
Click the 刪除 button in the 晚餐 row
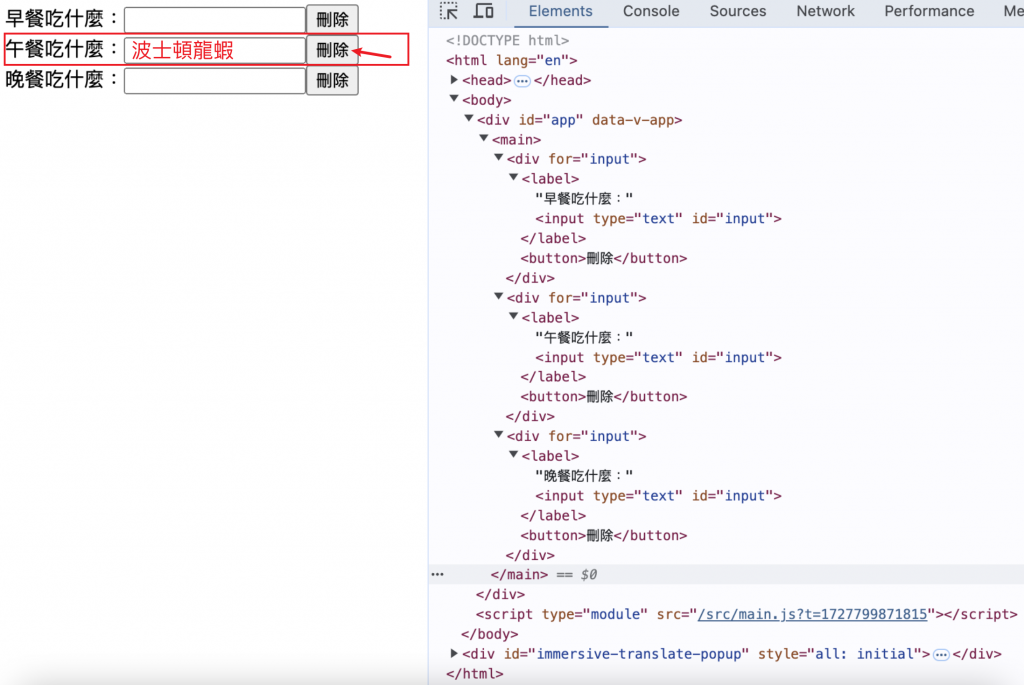click(x=332, y=81)
